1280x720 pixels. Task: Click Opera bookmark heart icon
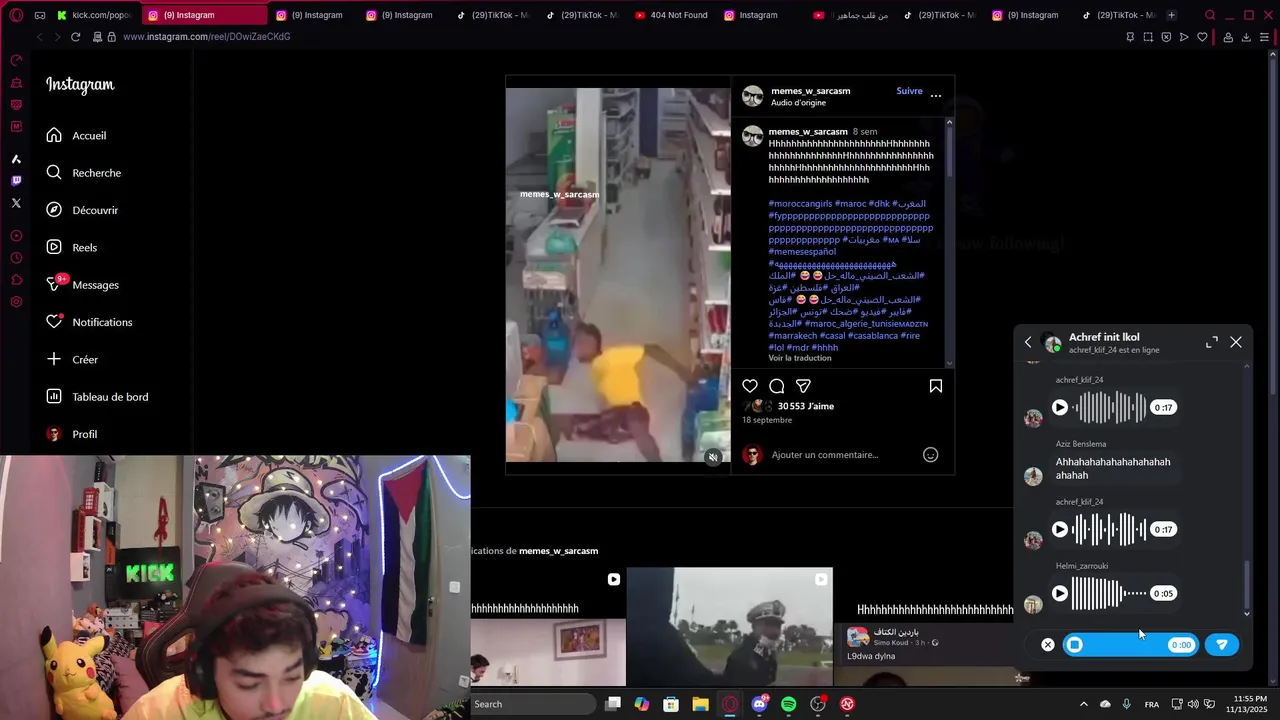[1202, 37]
